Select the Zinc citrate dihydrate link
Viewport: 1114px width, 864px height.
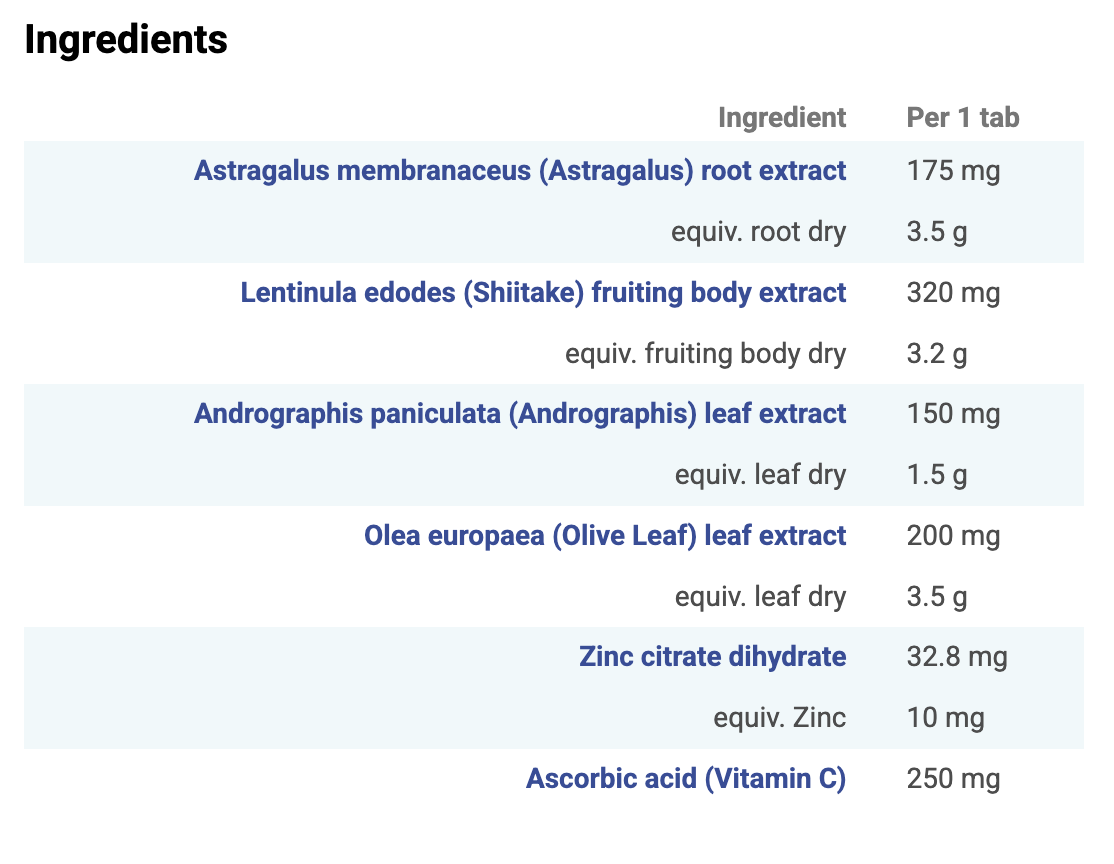pyautogui.click(x=712, y=657)
